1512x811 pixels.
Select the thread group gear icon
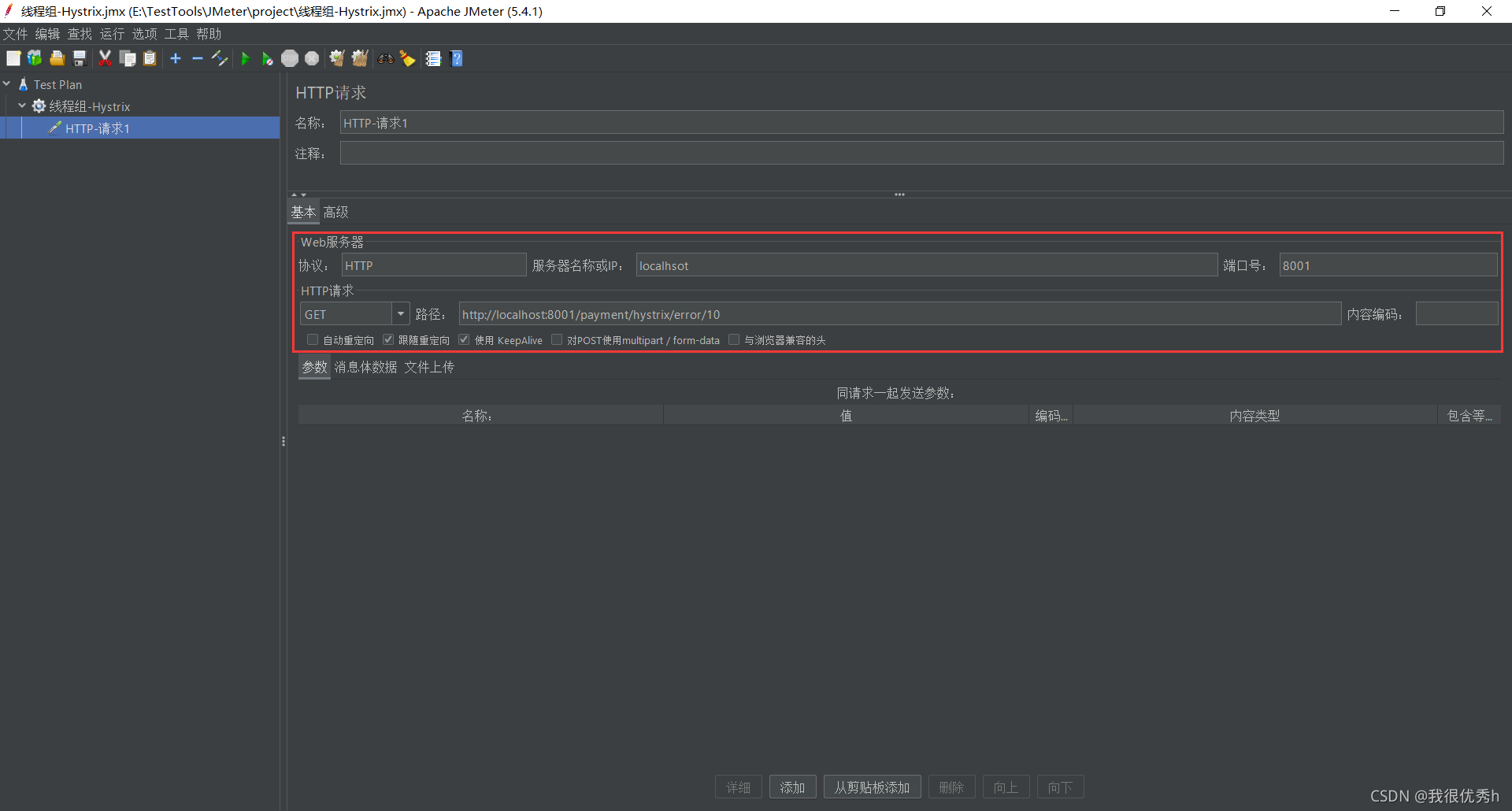tap(39, 106)
